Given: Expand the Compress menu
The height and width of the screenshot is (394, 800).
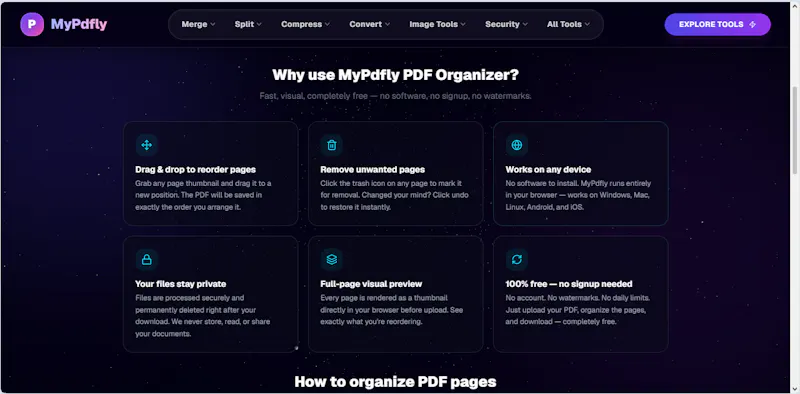Looking at the screenshot, I should point(305,24).
